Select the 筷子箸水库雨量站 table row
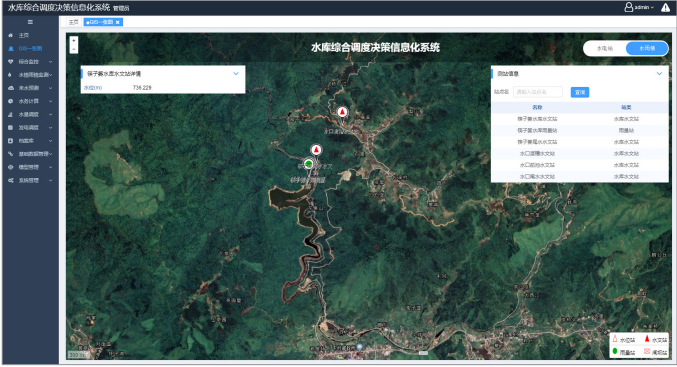This screenshot has height=367, width=677. (x=579, y=130)
